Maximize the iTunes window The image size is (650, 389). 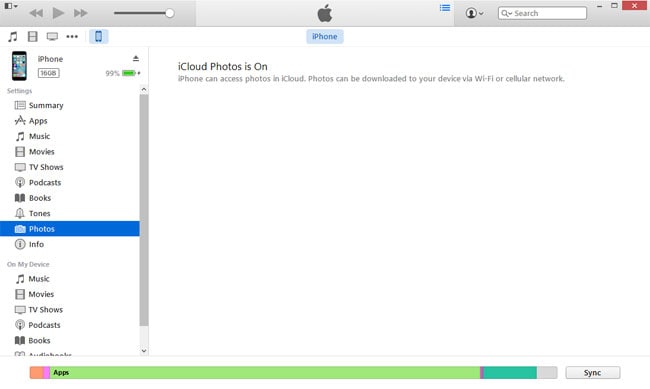[x=614, y=6]
